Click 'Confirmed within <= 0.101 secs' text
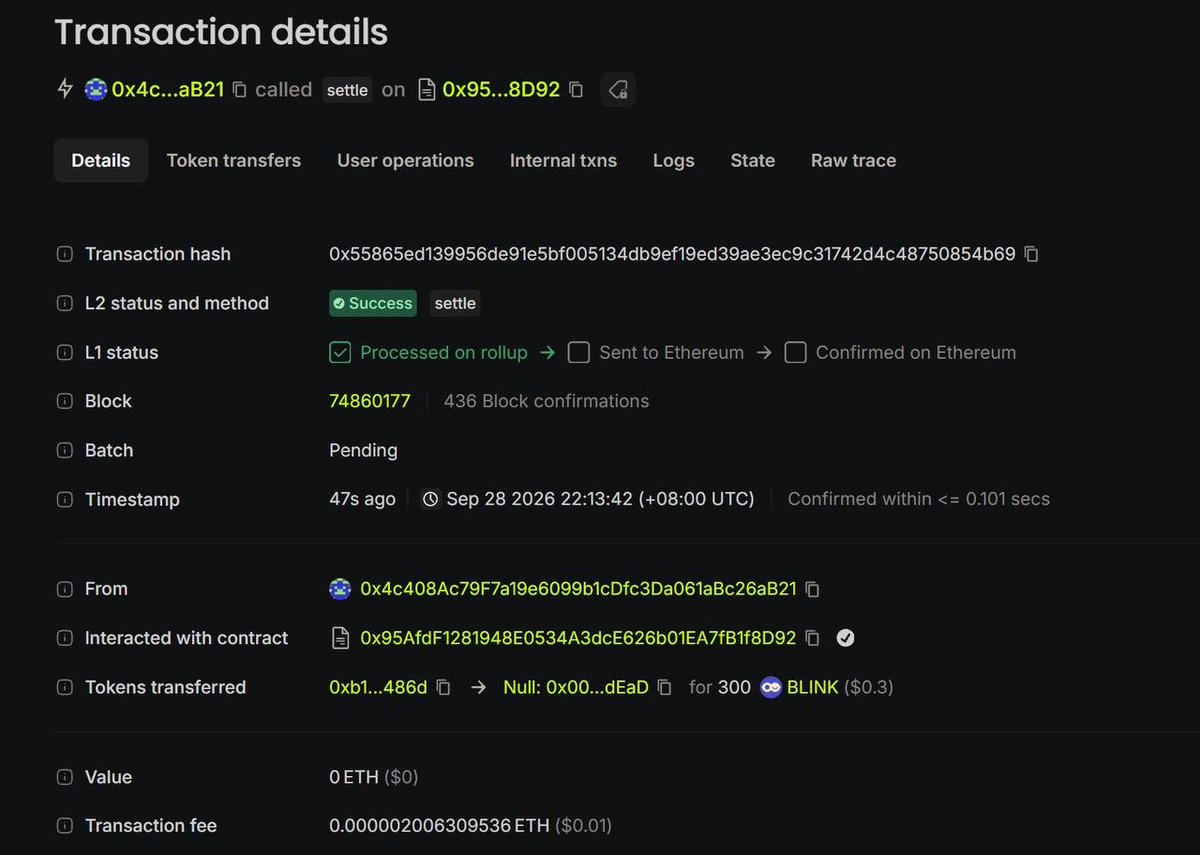Image resolution: width=1200 pixels, height=855 pixels. click(919, 499)
